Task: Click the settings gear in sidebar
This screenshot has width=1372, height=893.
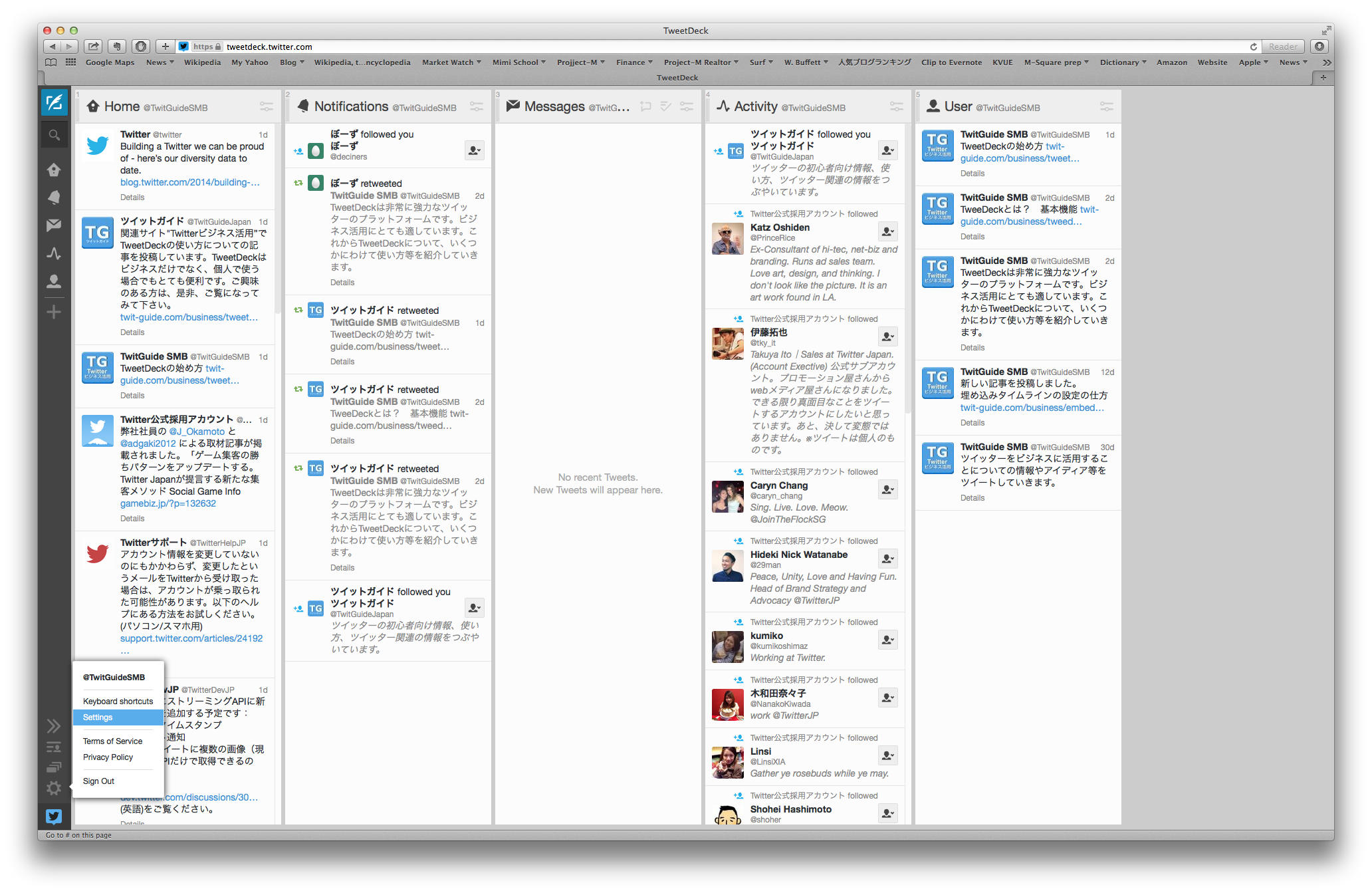Action: pos(55,788)
